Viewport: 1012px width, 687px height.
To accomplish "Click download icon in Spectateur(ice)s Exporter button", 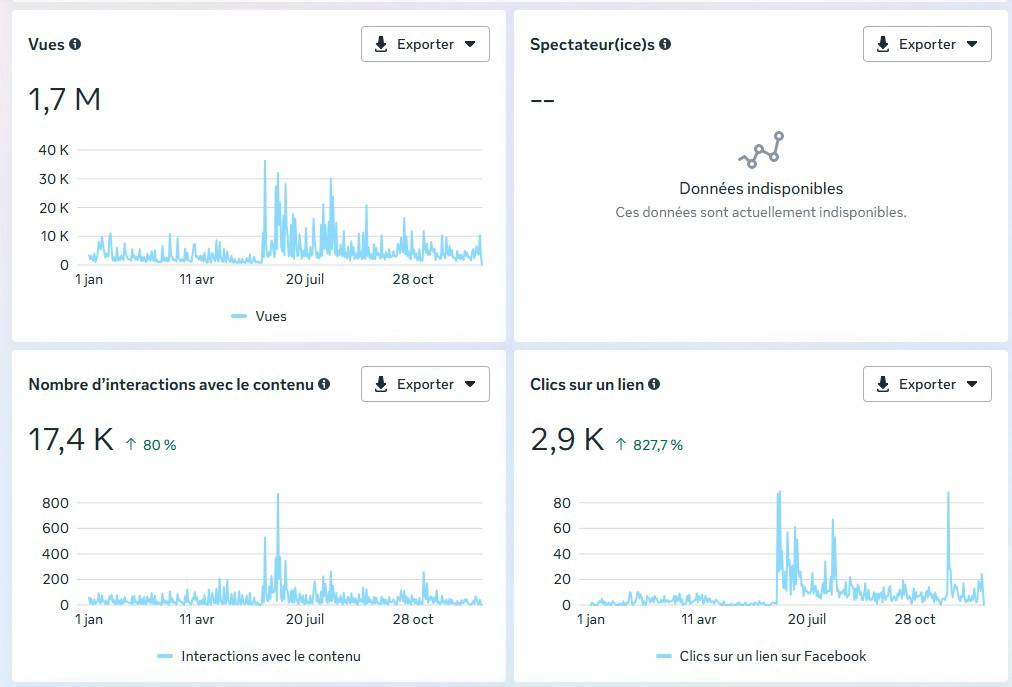I will coord(882,44).
